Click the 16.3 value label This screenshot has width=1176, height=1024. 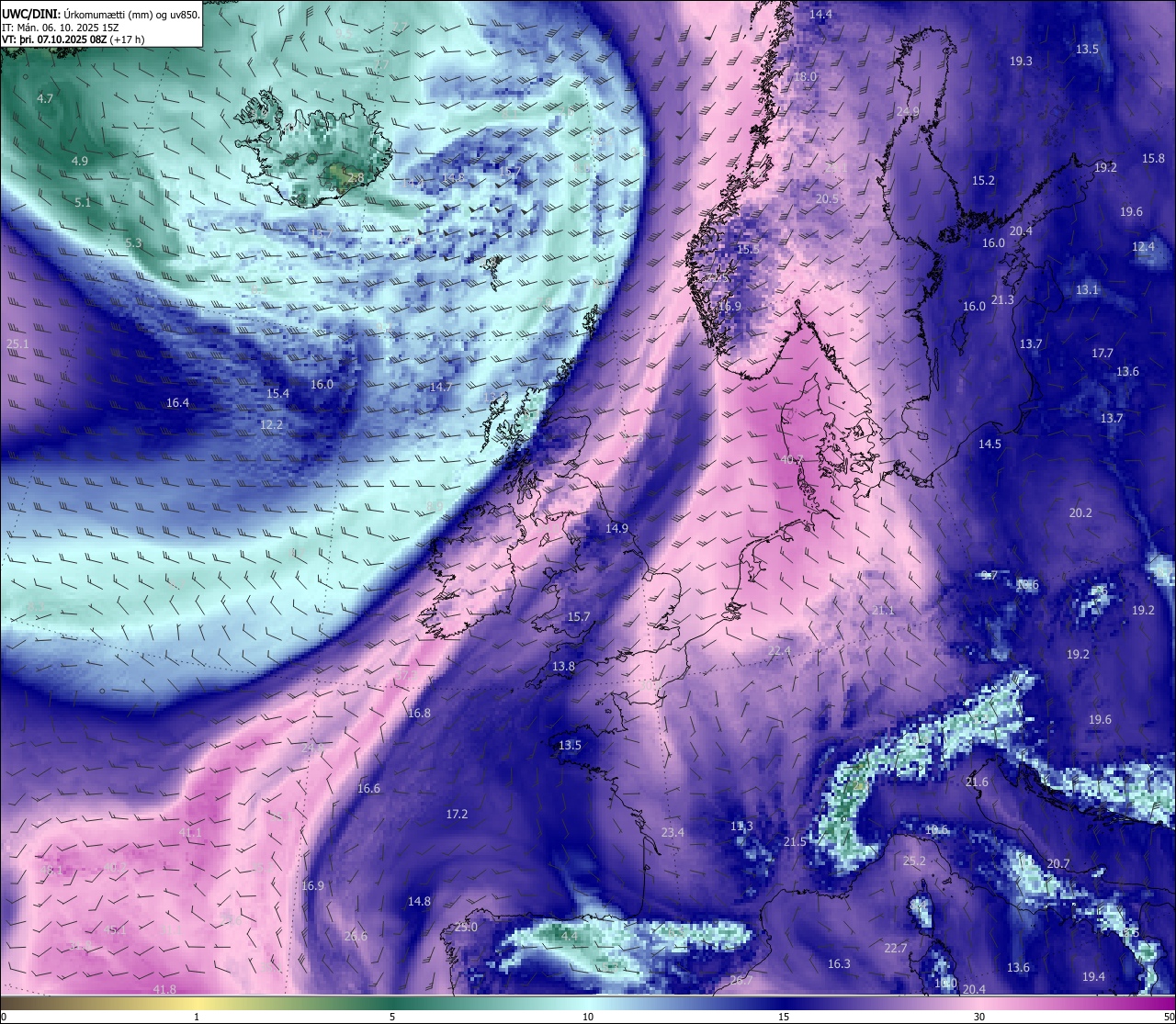click(x=839, y=963)
